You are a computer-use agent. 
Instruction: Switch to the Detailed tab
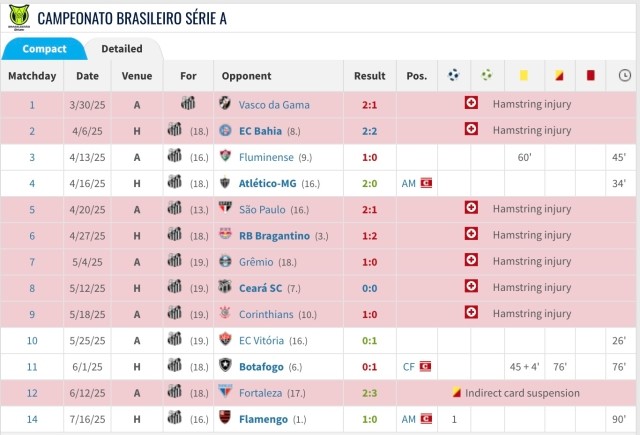pos(121,49)
